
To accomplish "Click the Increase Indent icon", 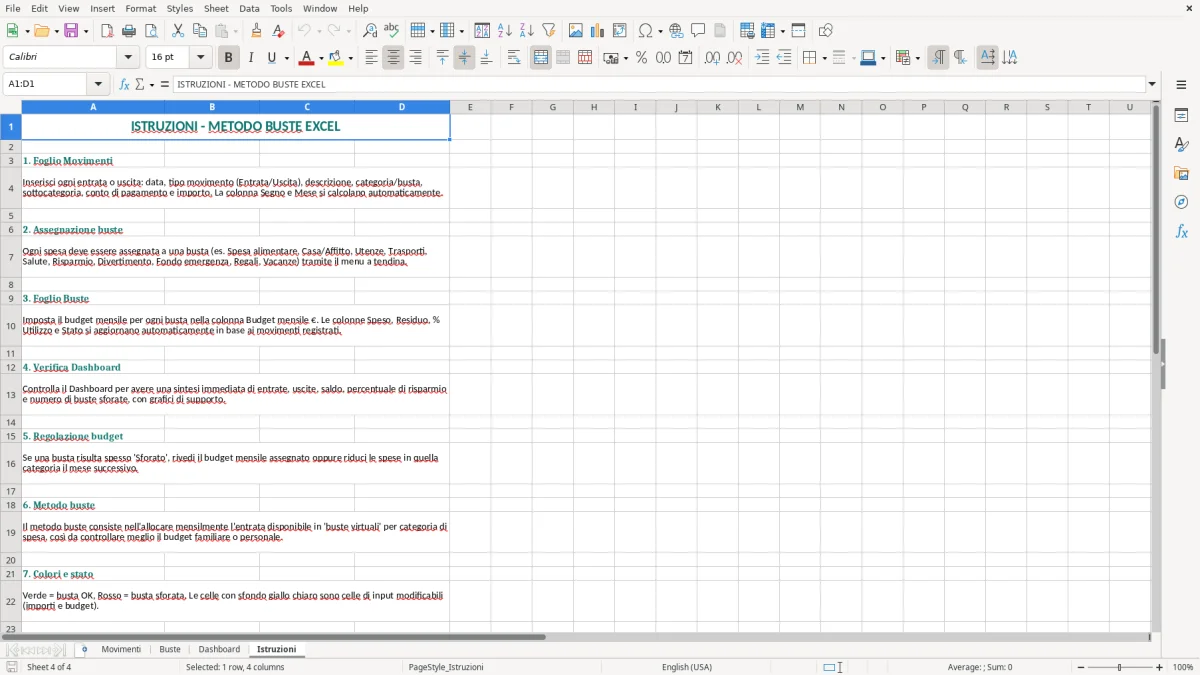I will pos(762,58).
